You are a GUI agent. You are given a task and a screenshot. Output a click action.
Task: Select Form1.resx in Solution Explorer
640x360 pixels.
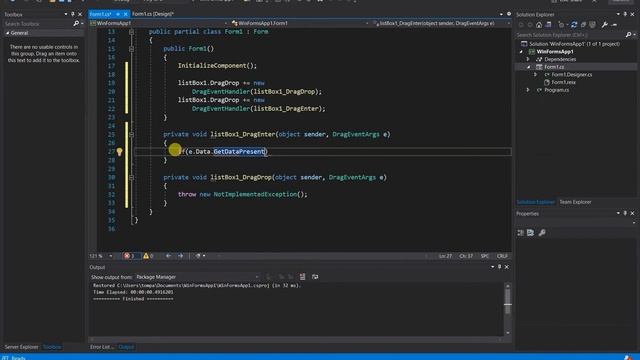pyautogui.click(x=564, y=82)
